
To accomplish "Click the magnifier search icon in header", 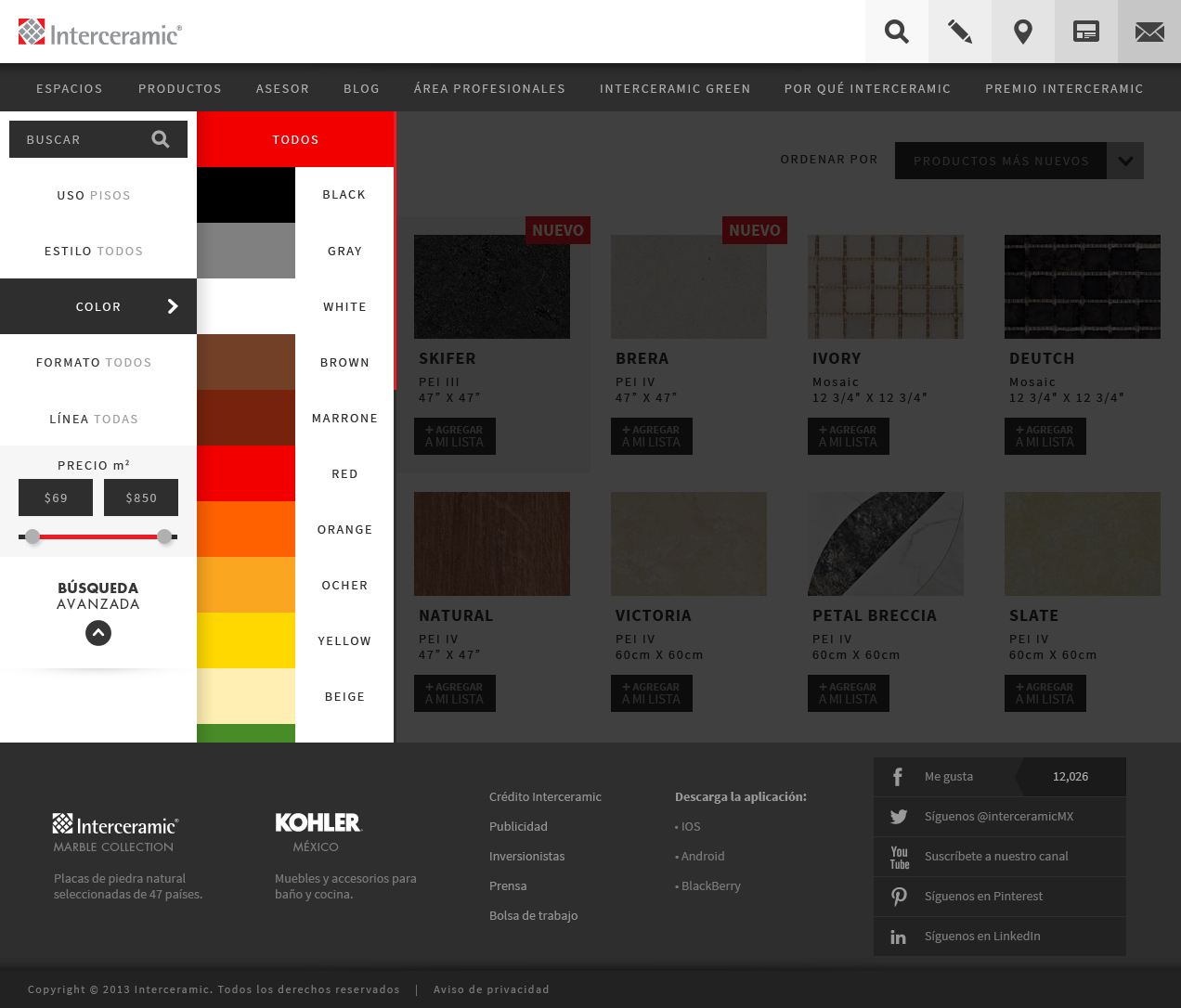I will coord(896,32).
